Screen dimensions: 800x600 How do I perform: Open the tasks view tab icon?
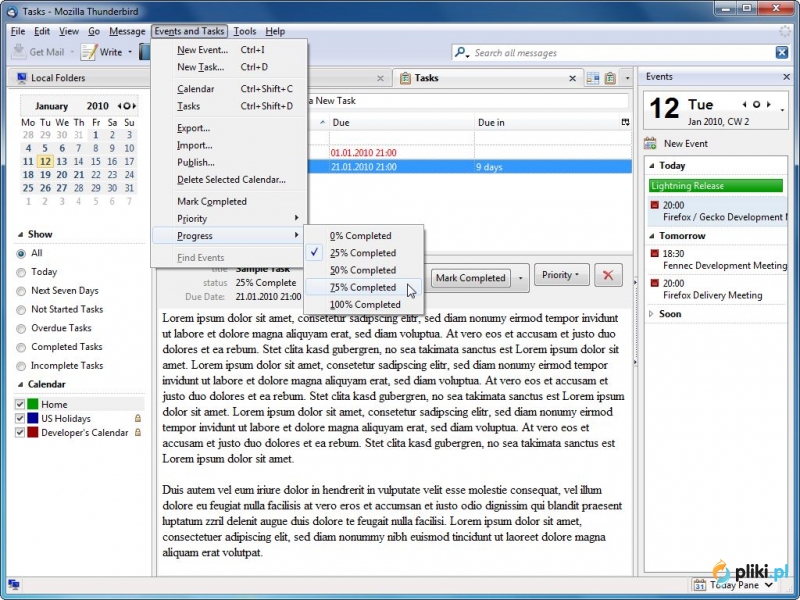click(x=610, y=78)
